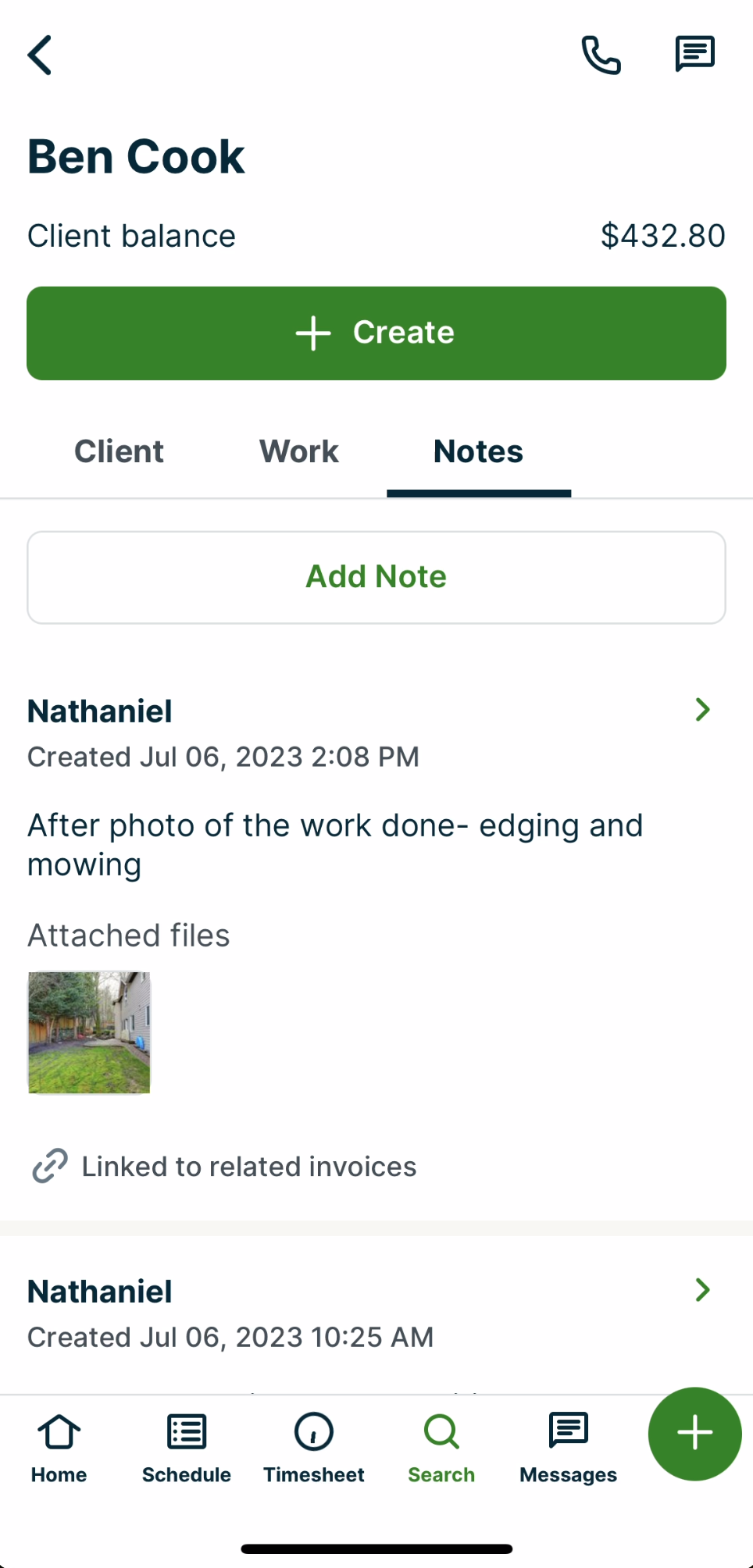Click the link icon beside related invoices
This screenshot has height=1568, width=753.
[50, 1166]
